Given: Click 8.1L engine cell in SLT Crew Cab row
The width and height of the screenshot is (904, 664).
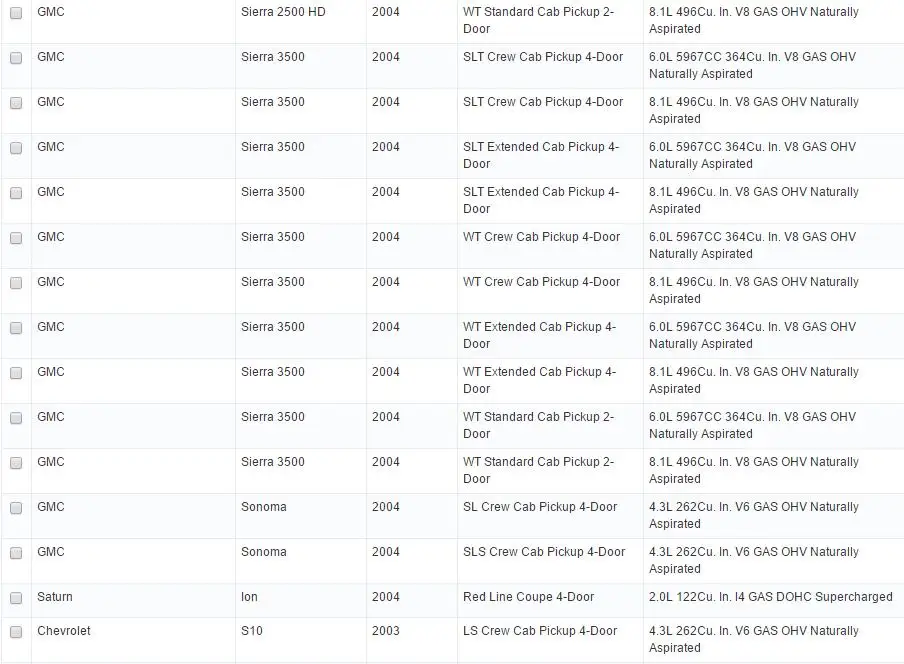Looking at the screenshot, I should (773, 111).
